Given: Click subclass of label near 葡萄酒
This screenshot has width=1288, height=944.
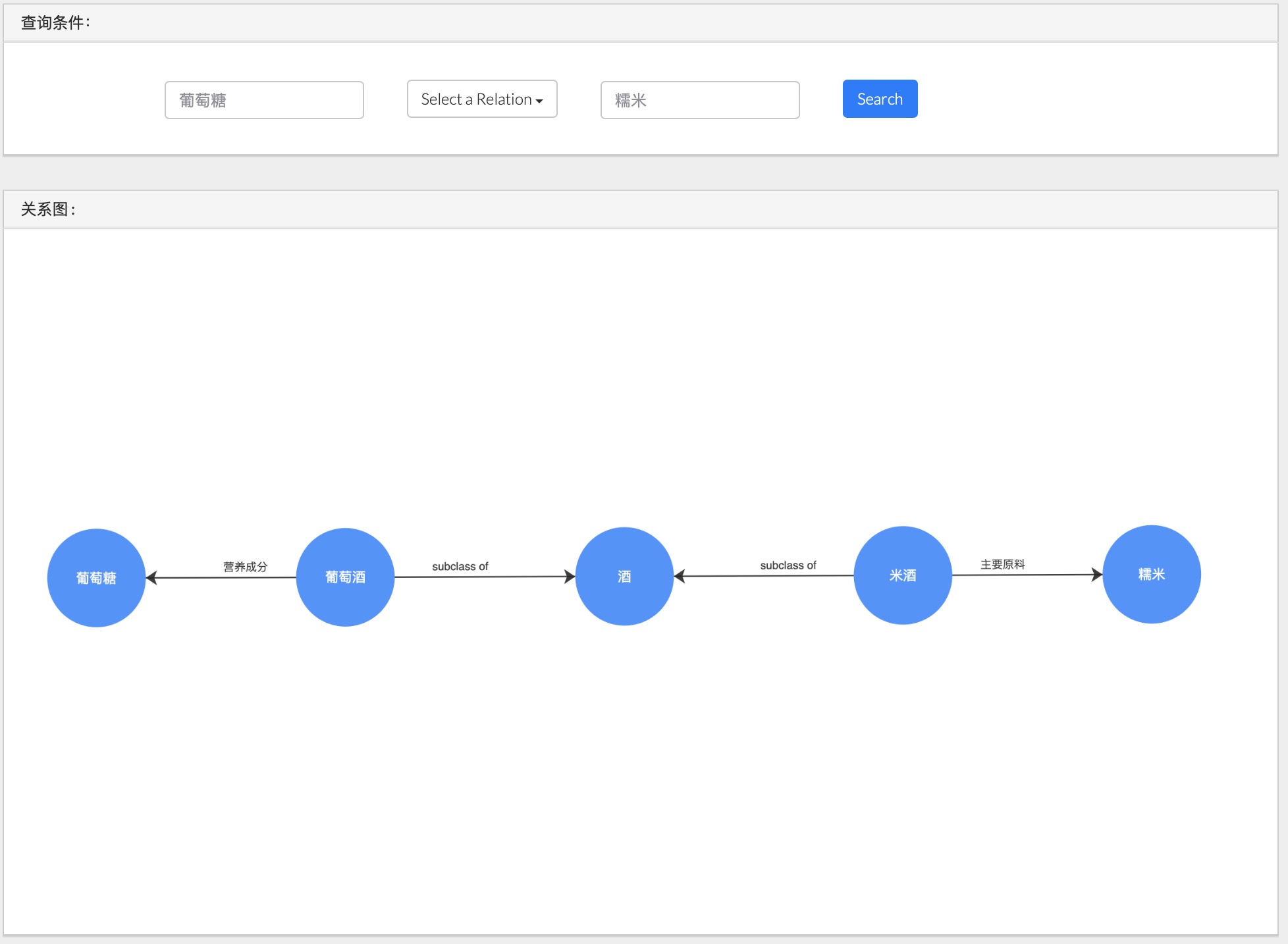Looking at the screenshot, I should (460, 566).
